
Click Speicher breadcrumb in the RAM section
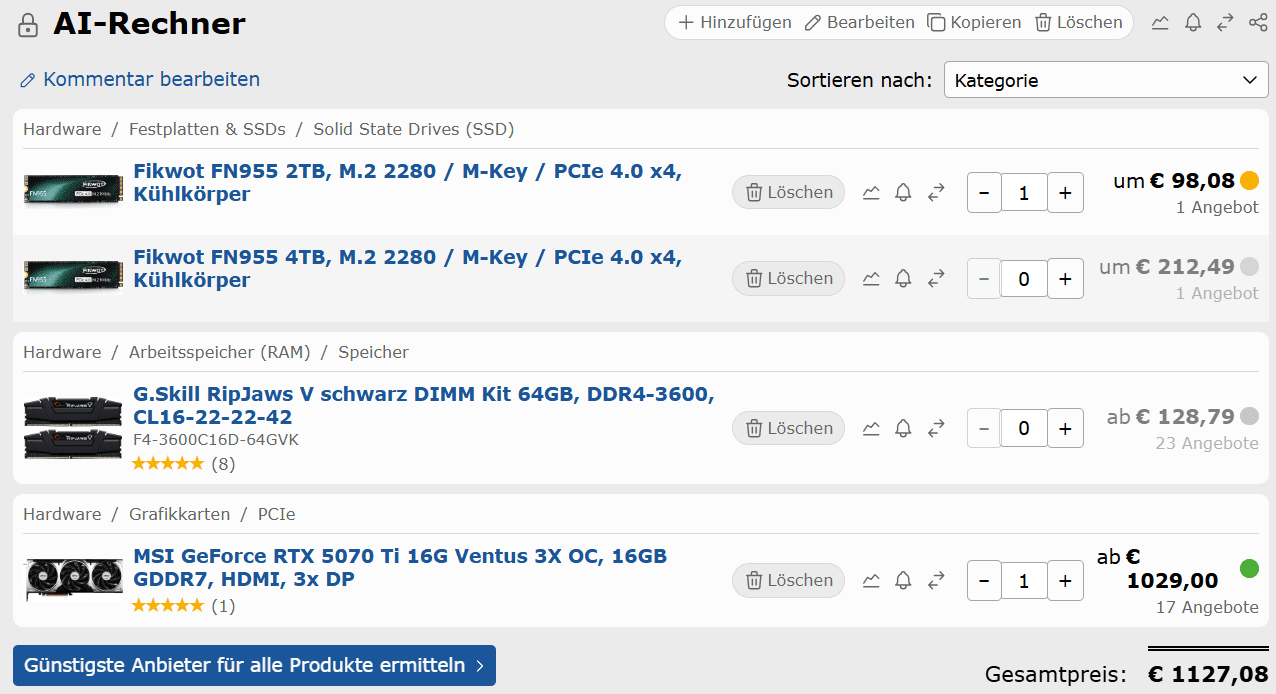(x=373, y=352)
